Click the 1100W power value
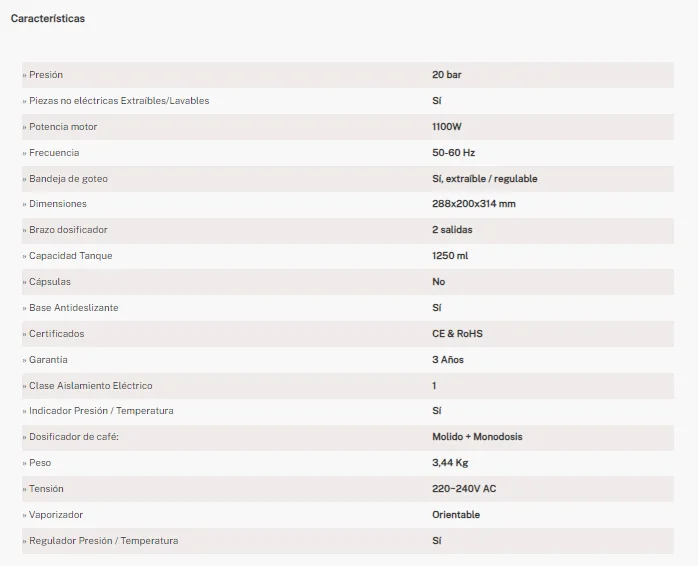Screen dimensions: 698x566 (x=446, y=127)
